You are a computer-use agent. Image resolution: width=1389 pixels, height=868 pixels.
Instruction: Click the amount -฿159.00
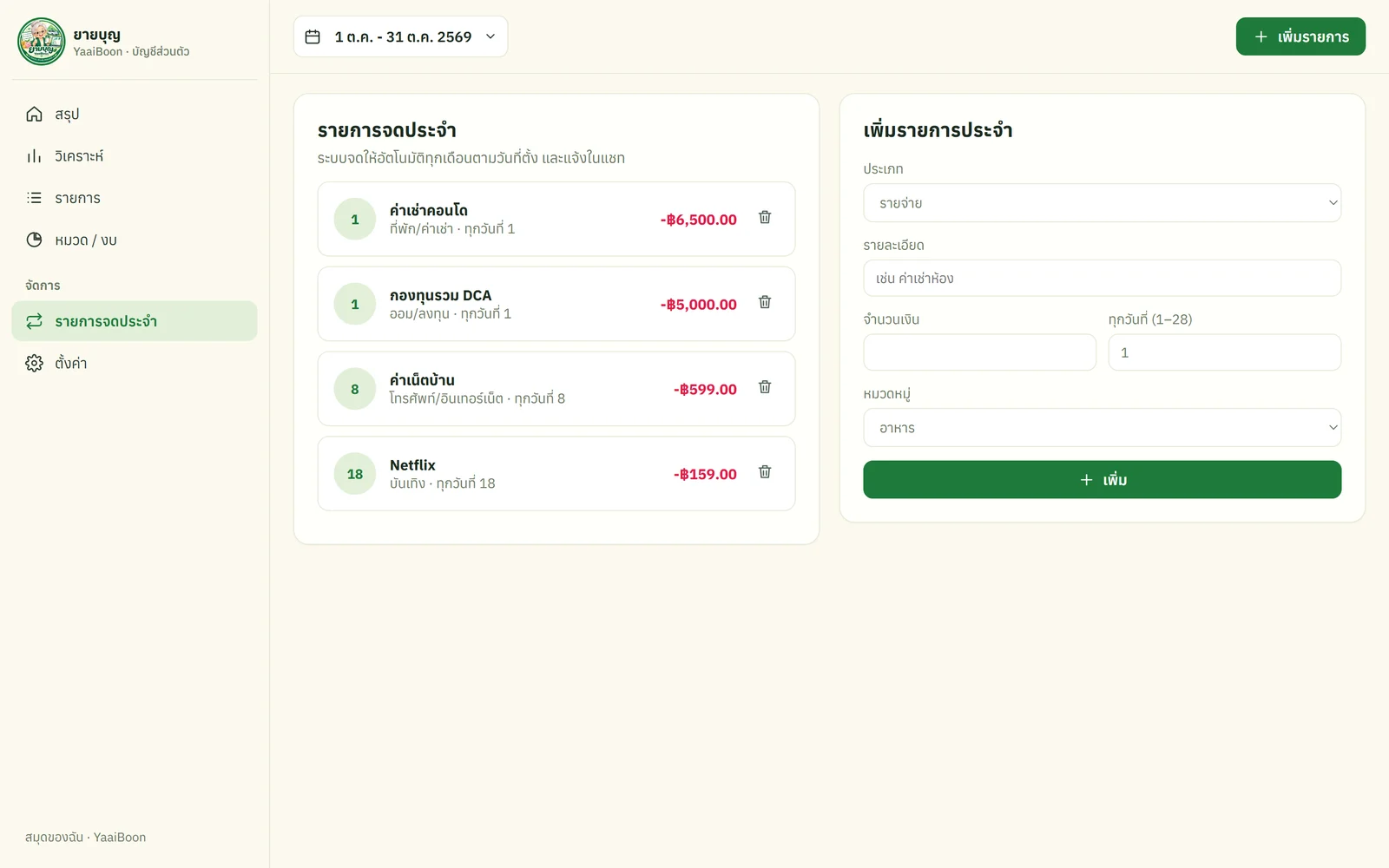[x=705, y=475]
